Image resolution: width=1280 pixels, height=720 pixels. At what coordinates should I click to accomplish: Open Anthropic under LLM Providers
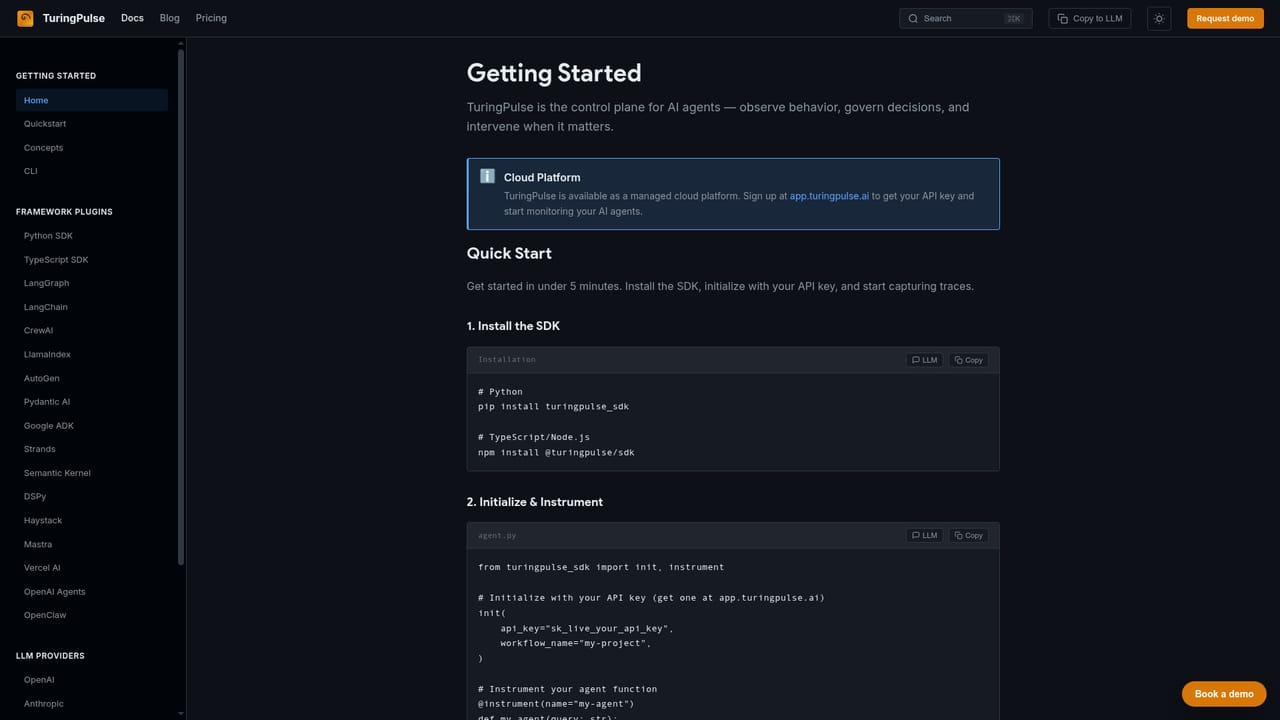92,704
